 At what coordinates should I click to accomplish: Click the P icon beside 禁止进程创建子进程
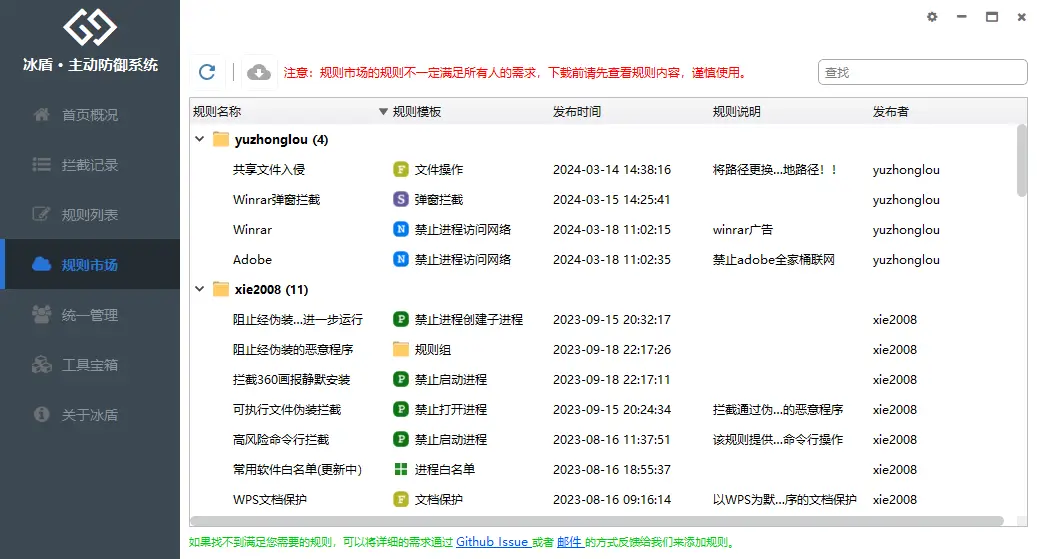[401, 320]
